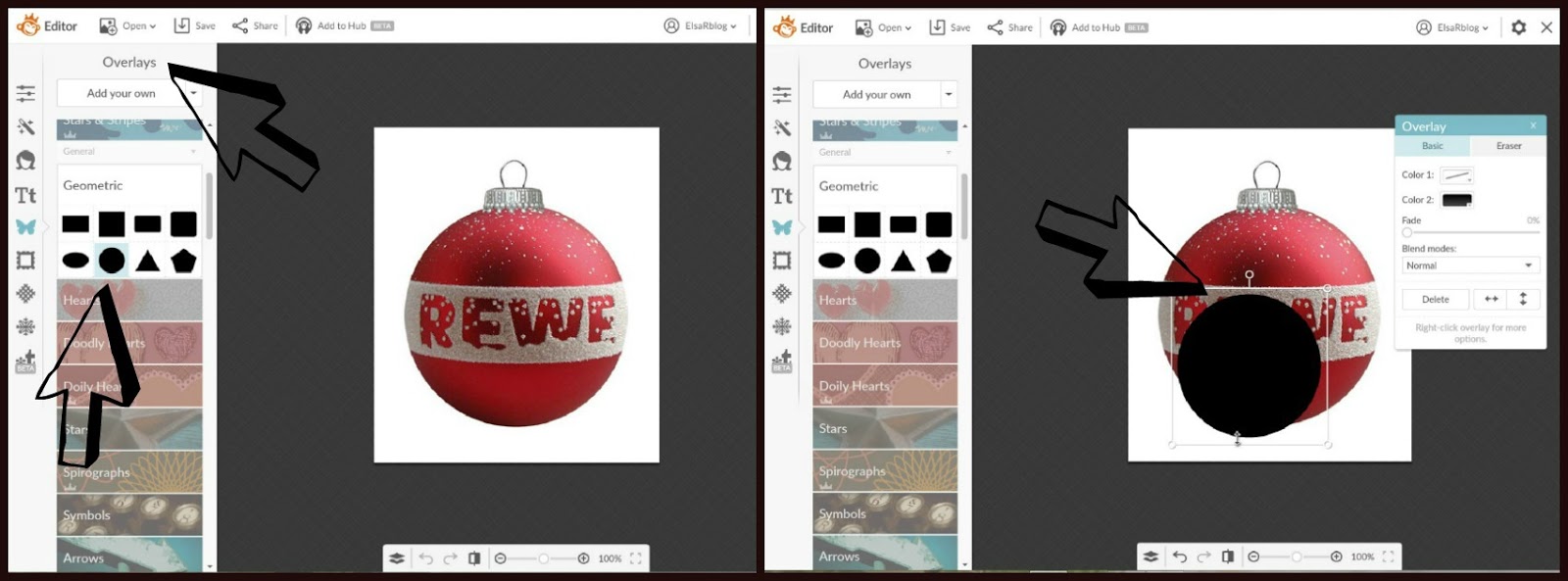Click undo arrow in left editor bottom bar
Image resolution: width=1568 pixels, height=581 pixels.
pyautogui.click(x=425, y=558)
